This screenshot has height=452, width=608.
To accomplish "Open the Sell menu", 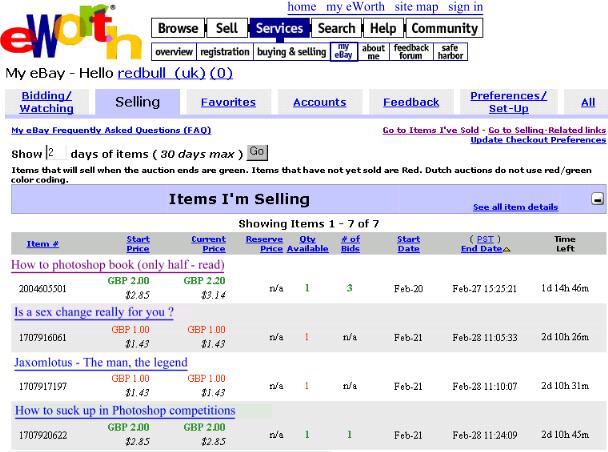I will (x=227, y=28).
